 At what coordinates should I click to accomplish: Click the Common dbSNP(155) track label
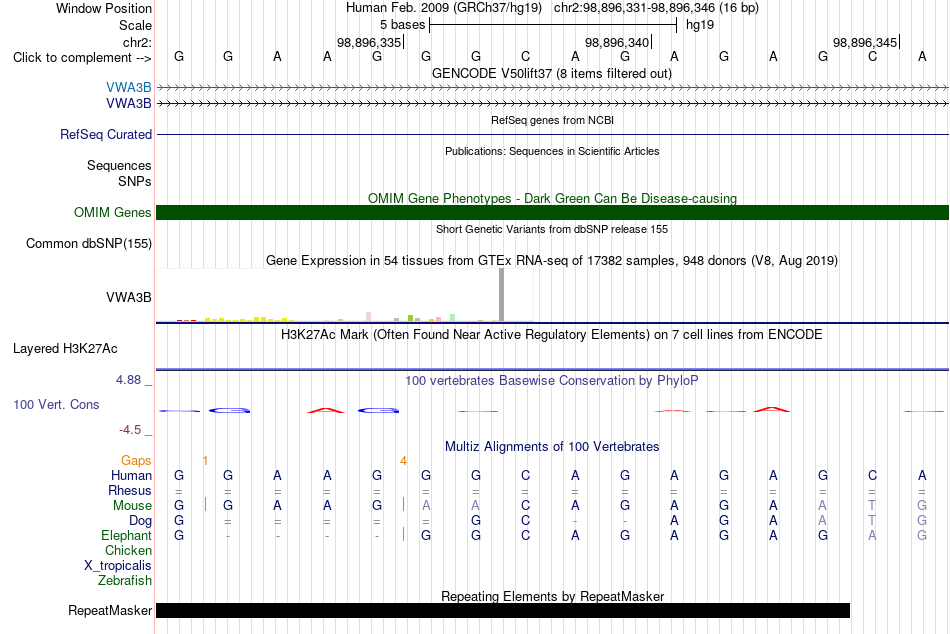pyautogui.click(x=88, y=244)
